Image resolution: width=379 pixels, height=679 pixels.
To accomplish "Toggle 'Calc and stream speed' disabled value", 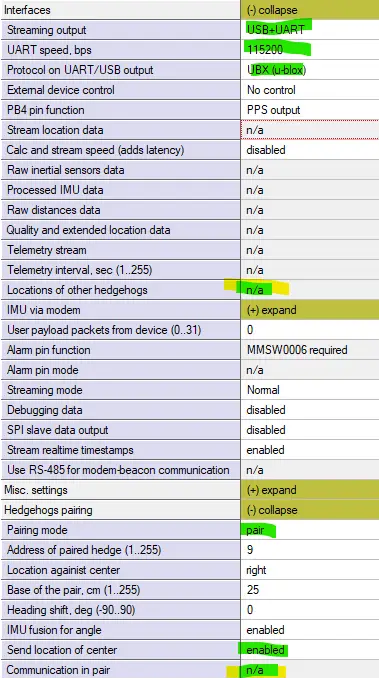I will (310, 150).
